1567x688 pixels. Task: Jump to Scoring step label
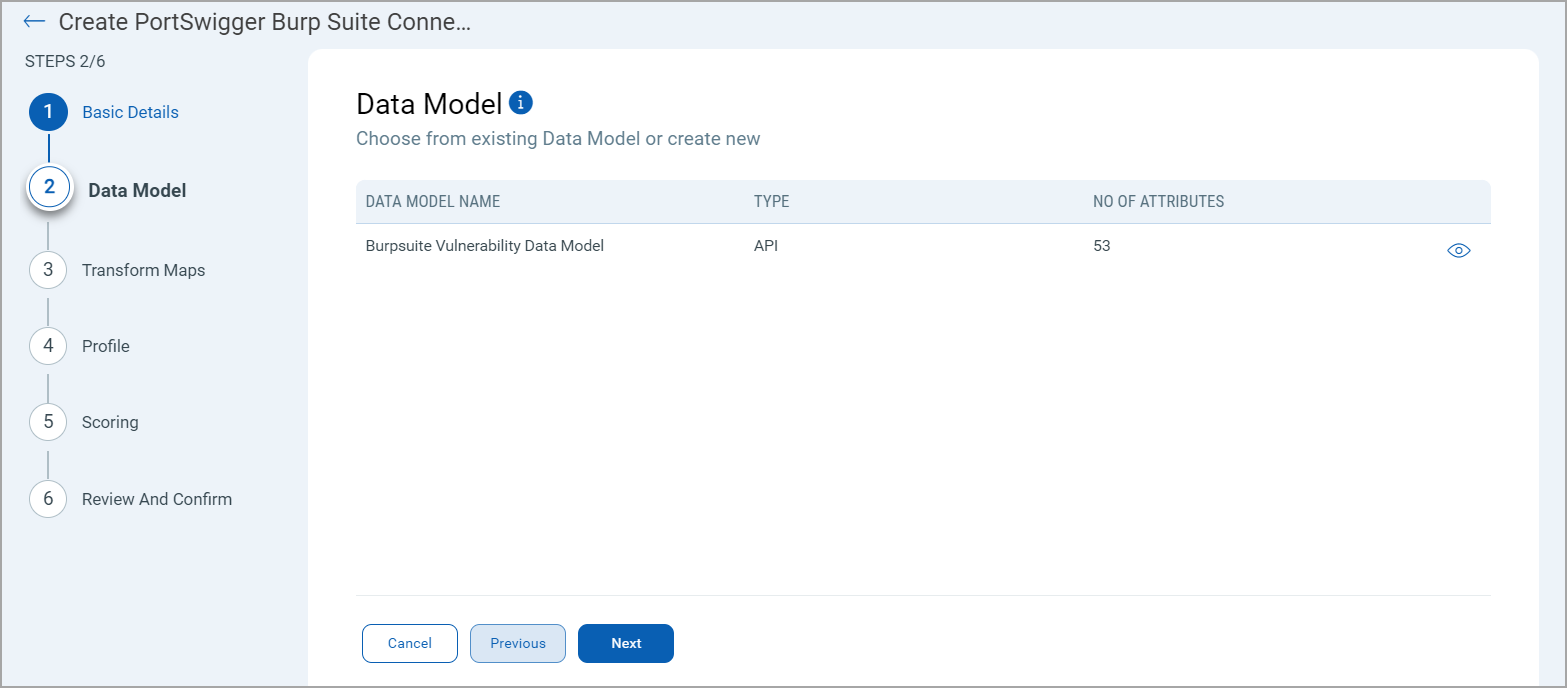(x=110, y=422)
